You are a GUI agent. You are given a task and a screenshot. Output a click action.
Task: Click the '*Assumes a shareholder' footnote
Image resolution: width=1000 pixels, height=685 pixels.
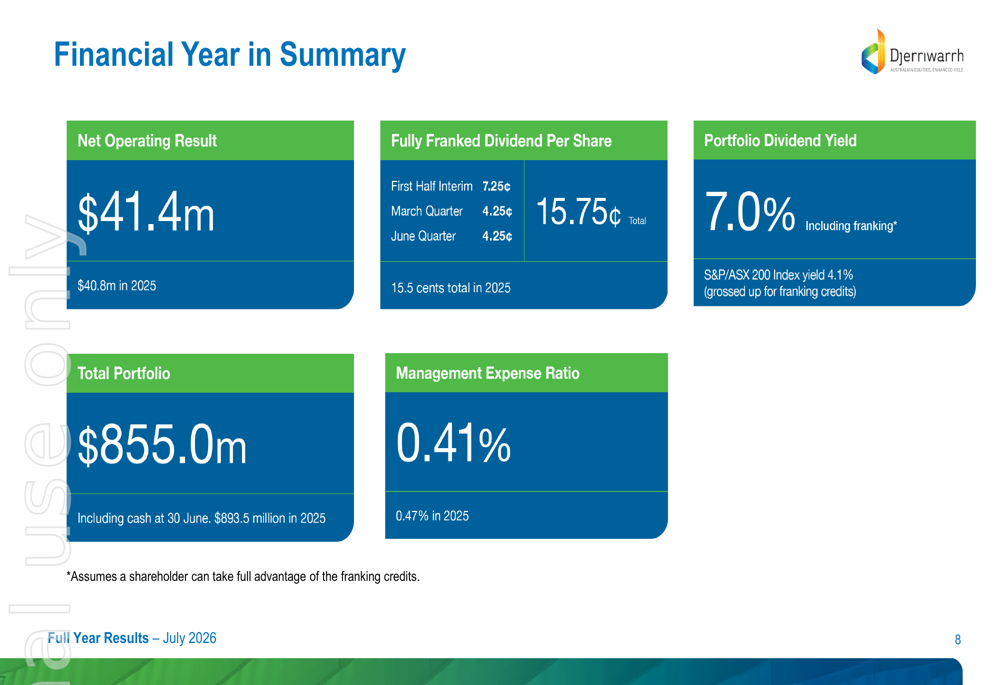[243, 577]
